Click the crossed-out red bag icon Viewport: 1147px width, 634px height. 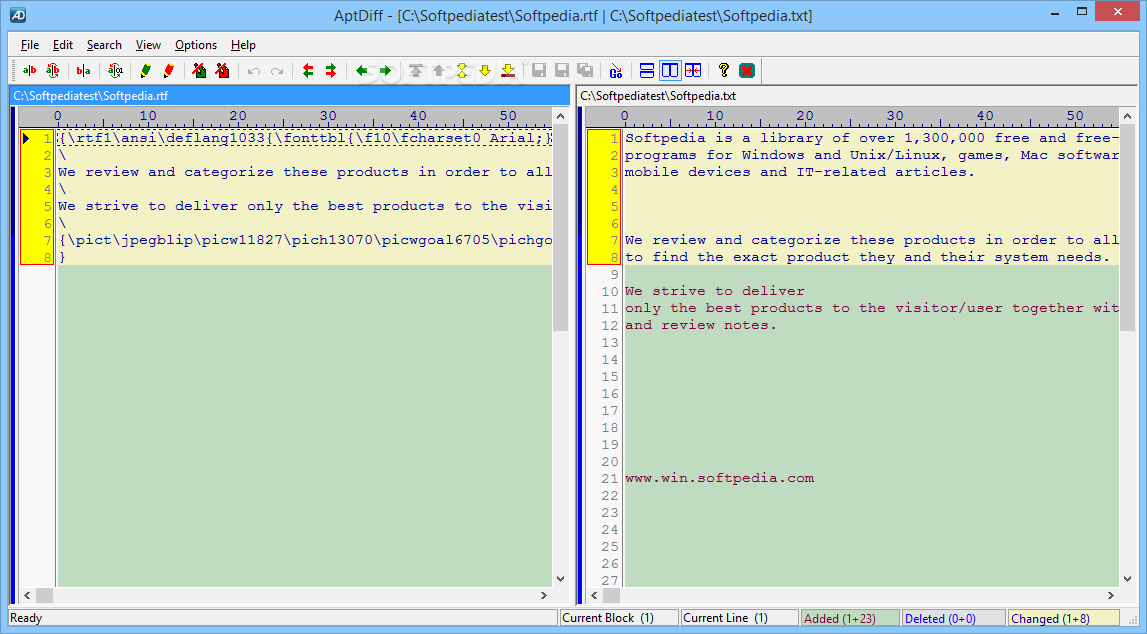pyautogui.click(x=222, y=70)
